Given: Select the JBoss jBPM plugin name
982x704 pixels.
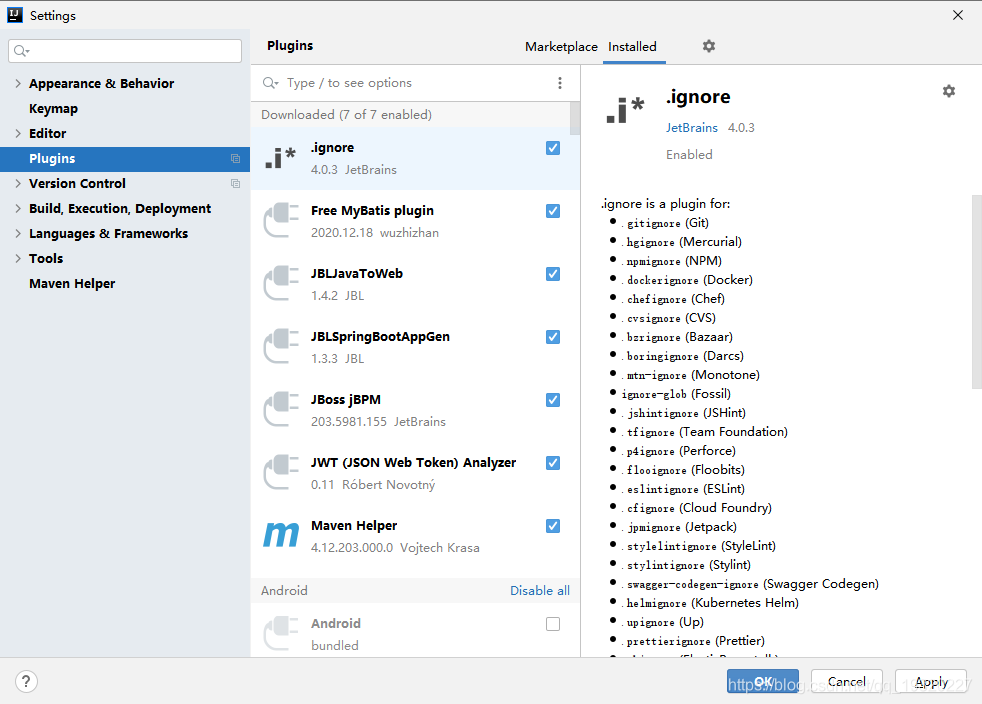Looking at the screenshot, I should pos(346,400).
